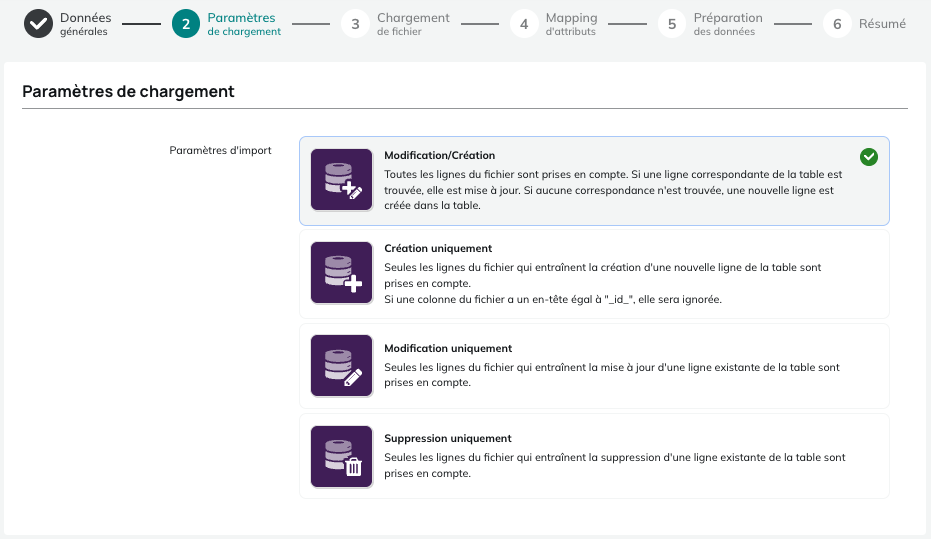Select the Suppression uniquement import mode
This screenshot has width=931, height=539.
click(x=594, y=456)
